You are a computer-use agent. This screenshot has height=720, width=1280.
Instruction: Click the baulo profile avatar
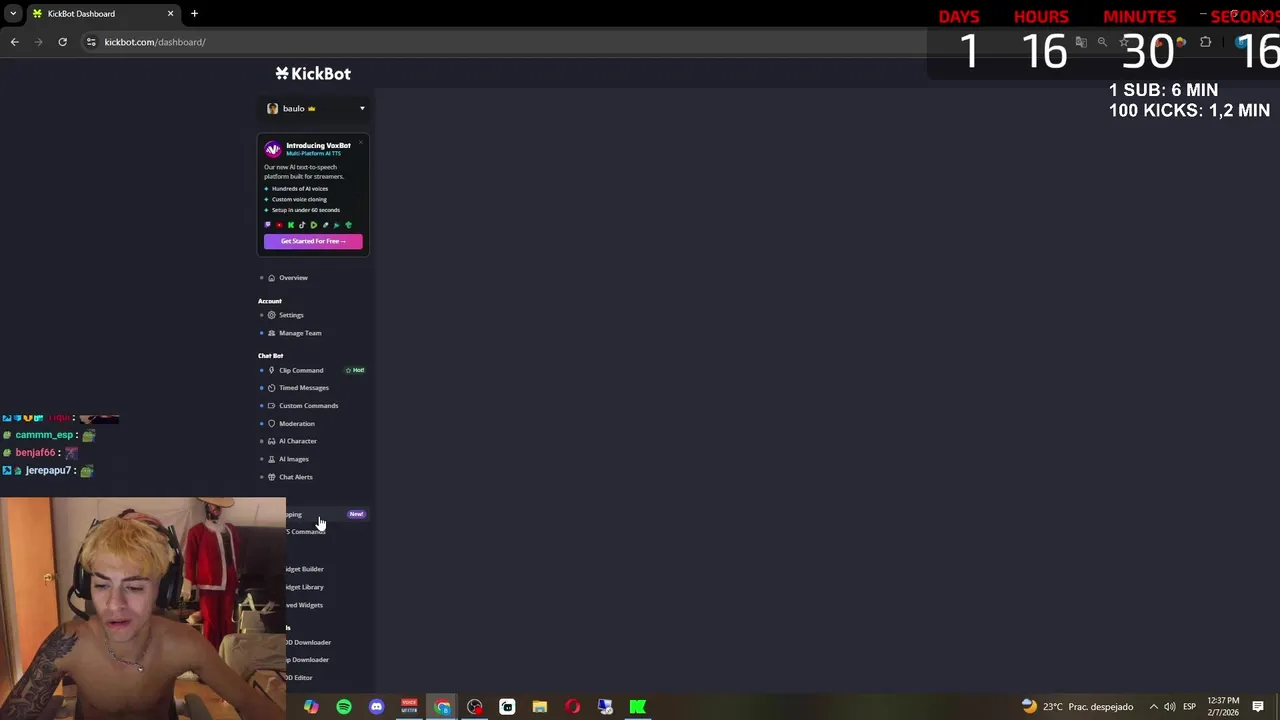(272, 109)
